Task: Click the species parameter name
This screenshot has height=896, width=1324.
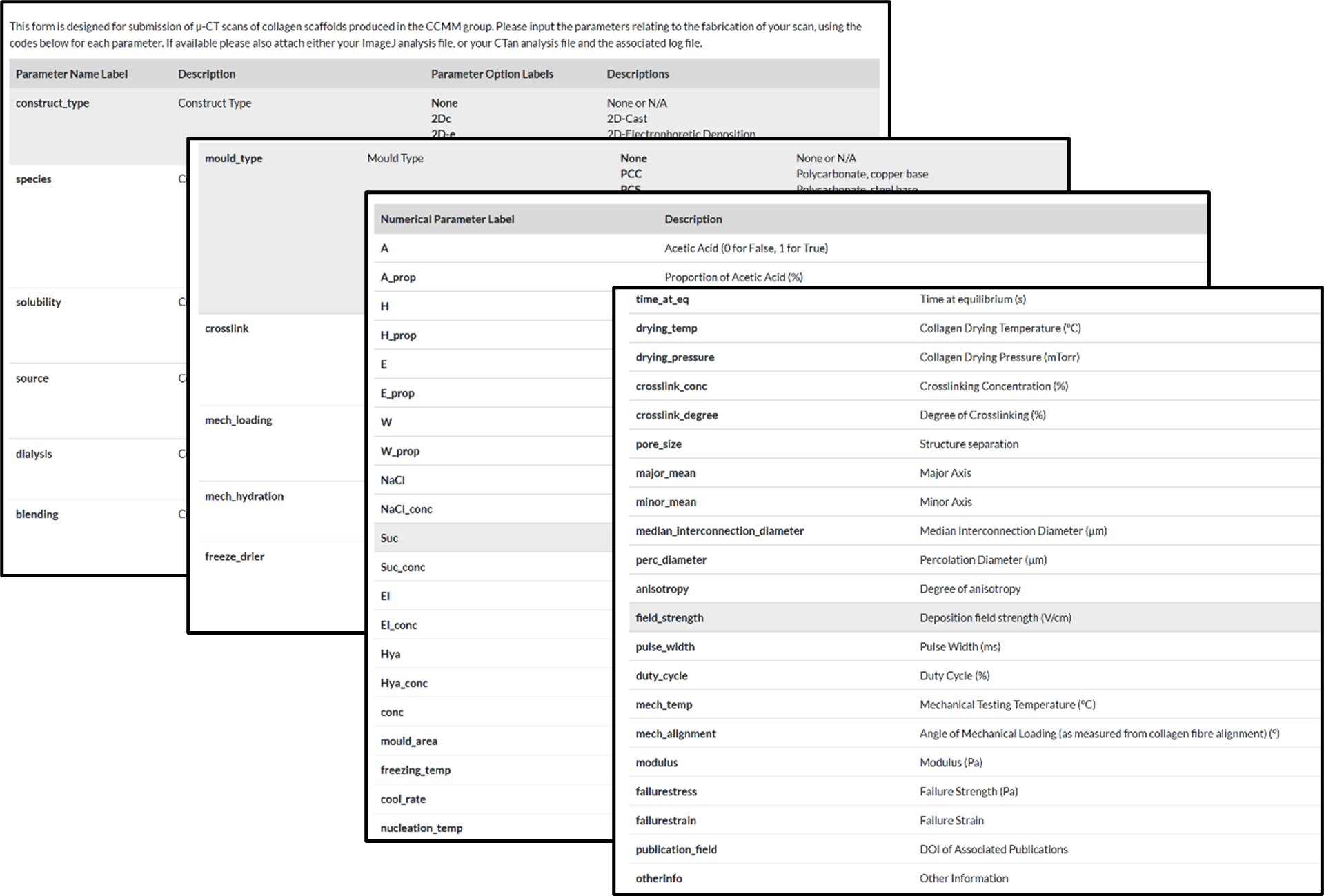Action: [x=34, y=179]
